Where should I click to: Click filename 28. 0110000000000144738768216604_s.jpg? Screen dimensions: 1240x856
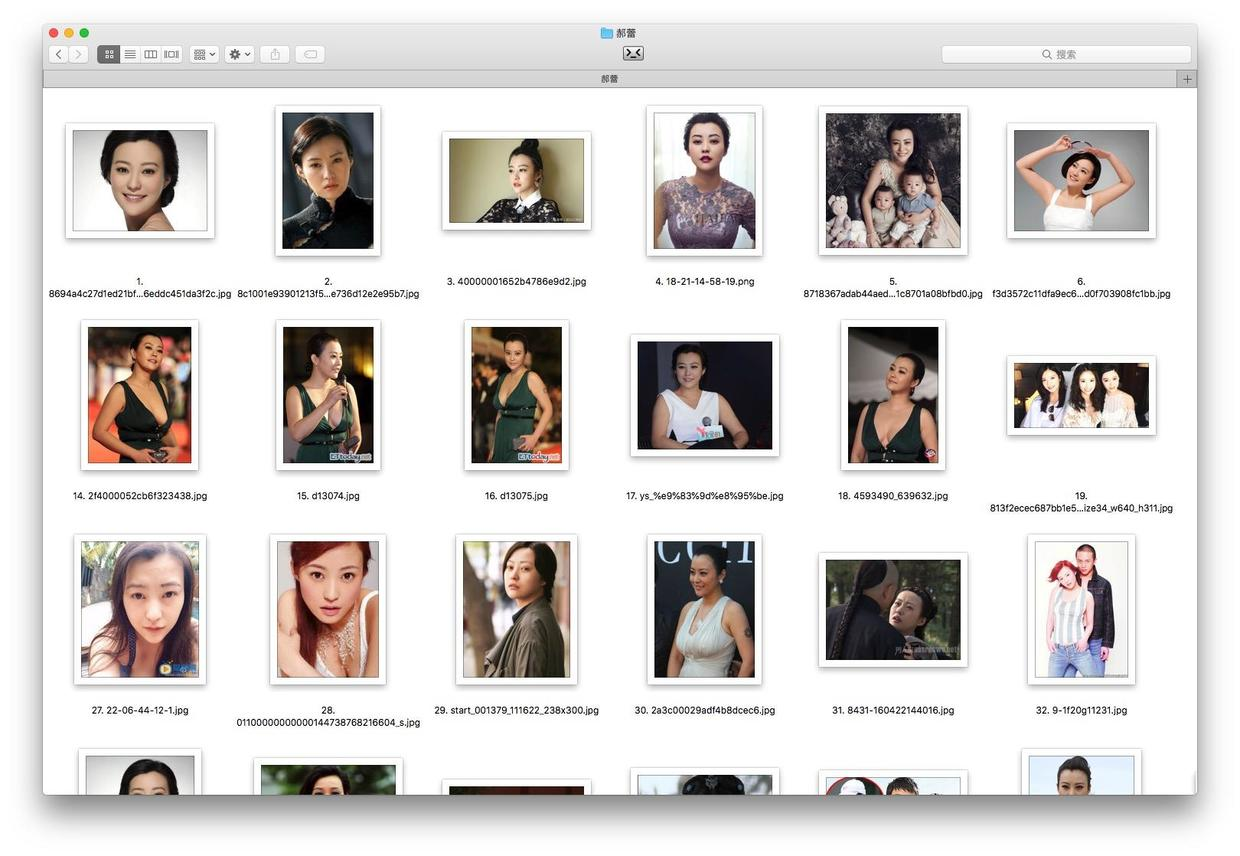pos(328,716)
